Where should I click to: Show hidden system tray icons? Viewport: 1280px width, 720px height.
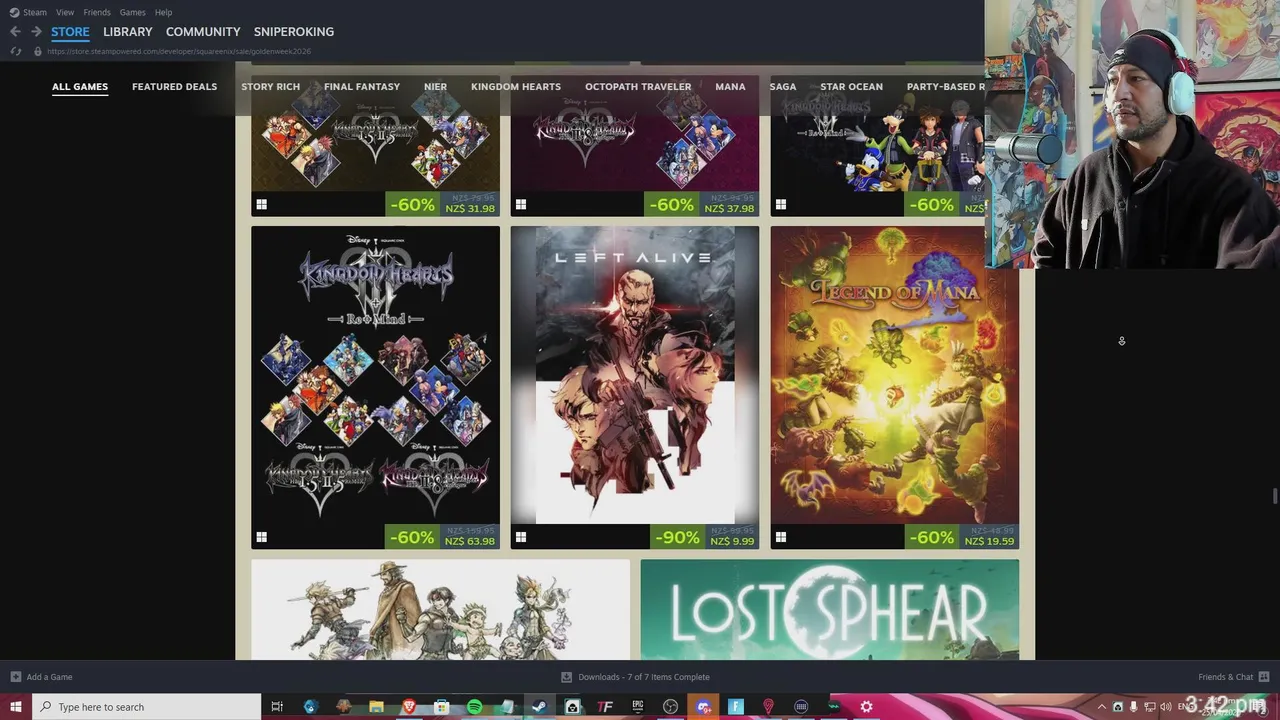[1102, 707]
